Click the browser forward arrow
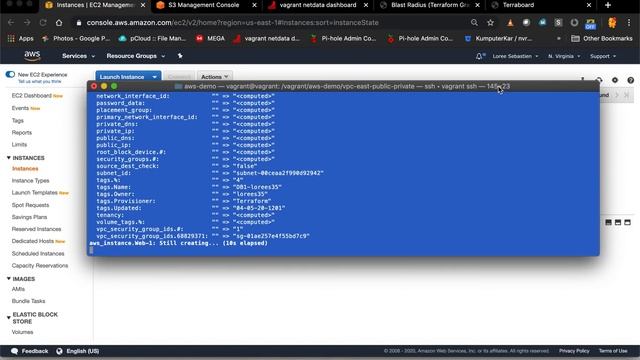The image size is (640, 360). click(x=27, y=22)
